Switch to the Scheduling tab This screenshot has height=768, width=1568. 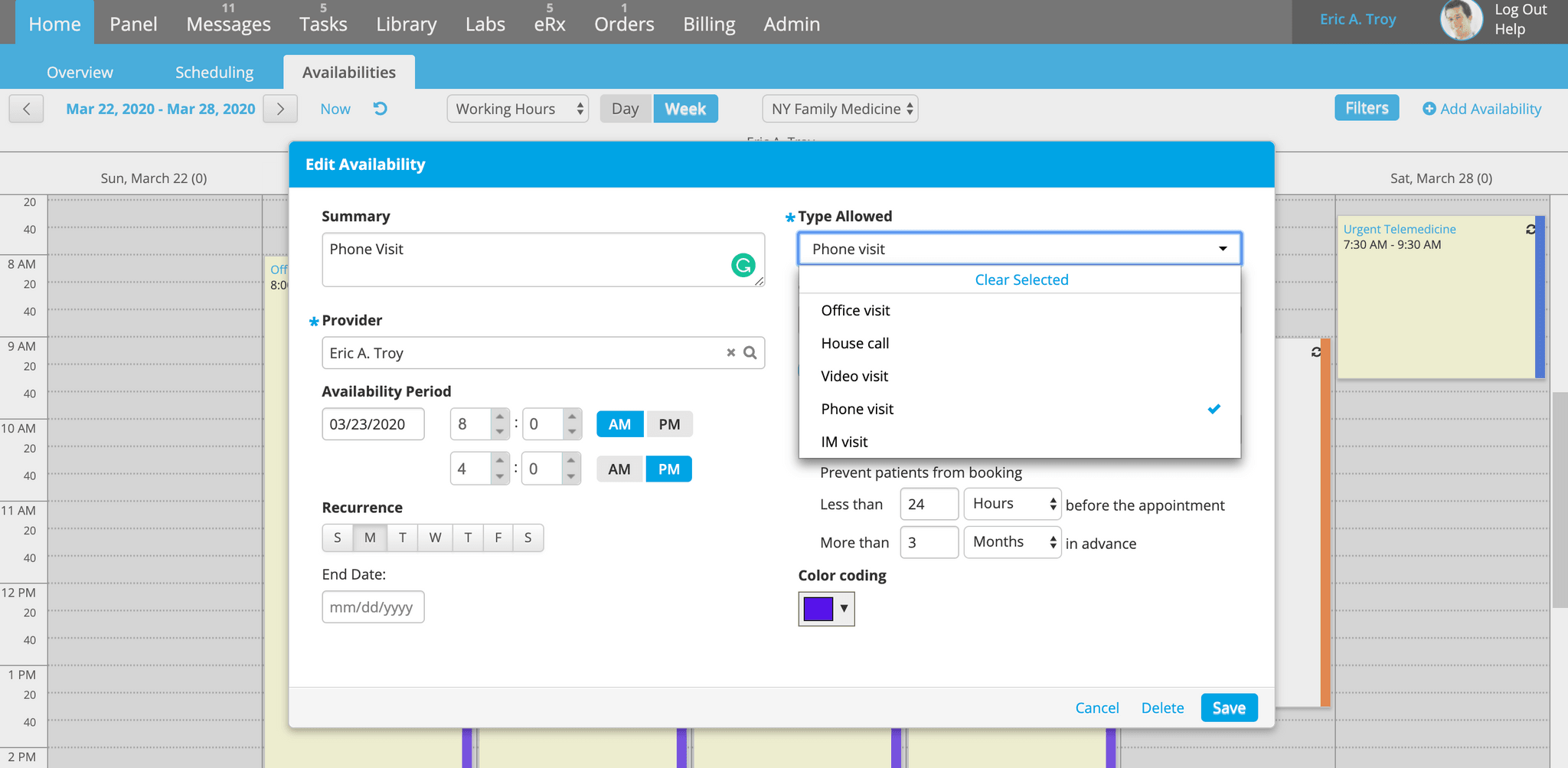click(x=214, y=73)
